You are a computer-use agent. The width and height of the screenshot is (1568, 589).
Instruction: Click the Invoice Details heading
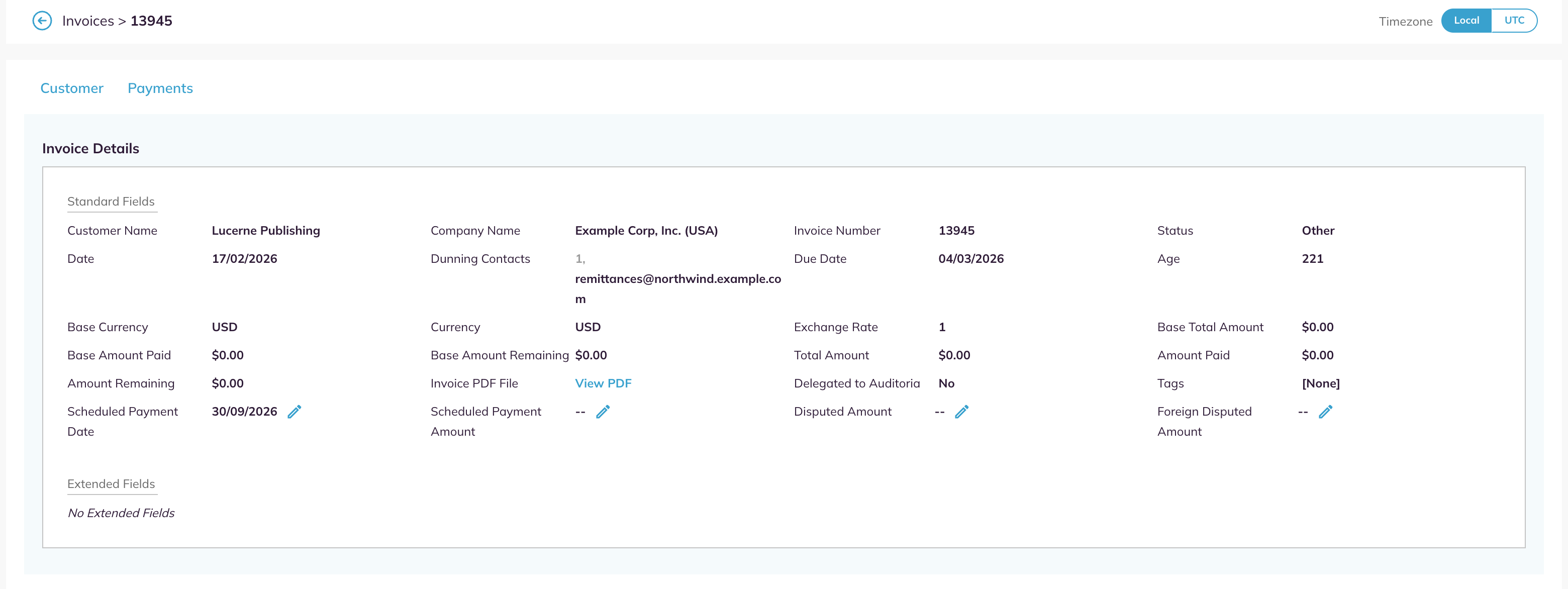coord(90,148)
